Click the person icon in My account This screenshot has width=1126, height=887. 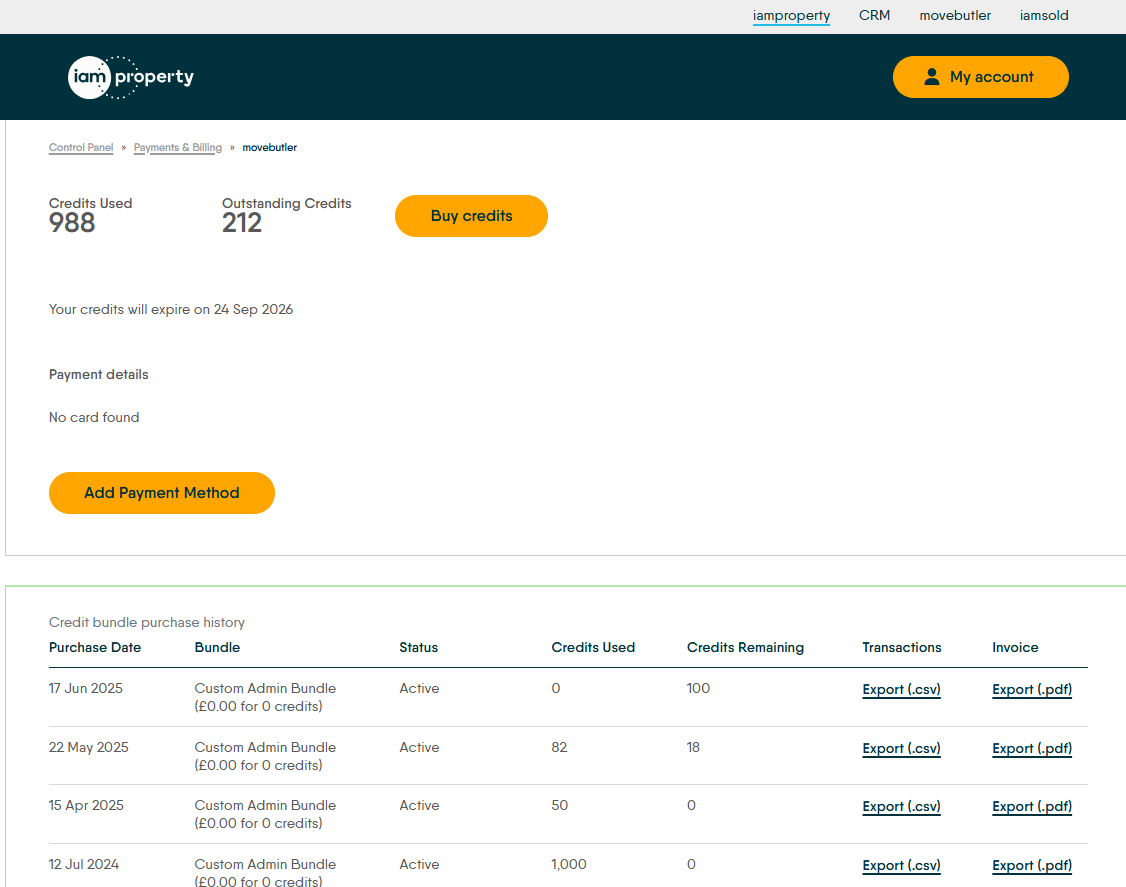coord(931,77)
